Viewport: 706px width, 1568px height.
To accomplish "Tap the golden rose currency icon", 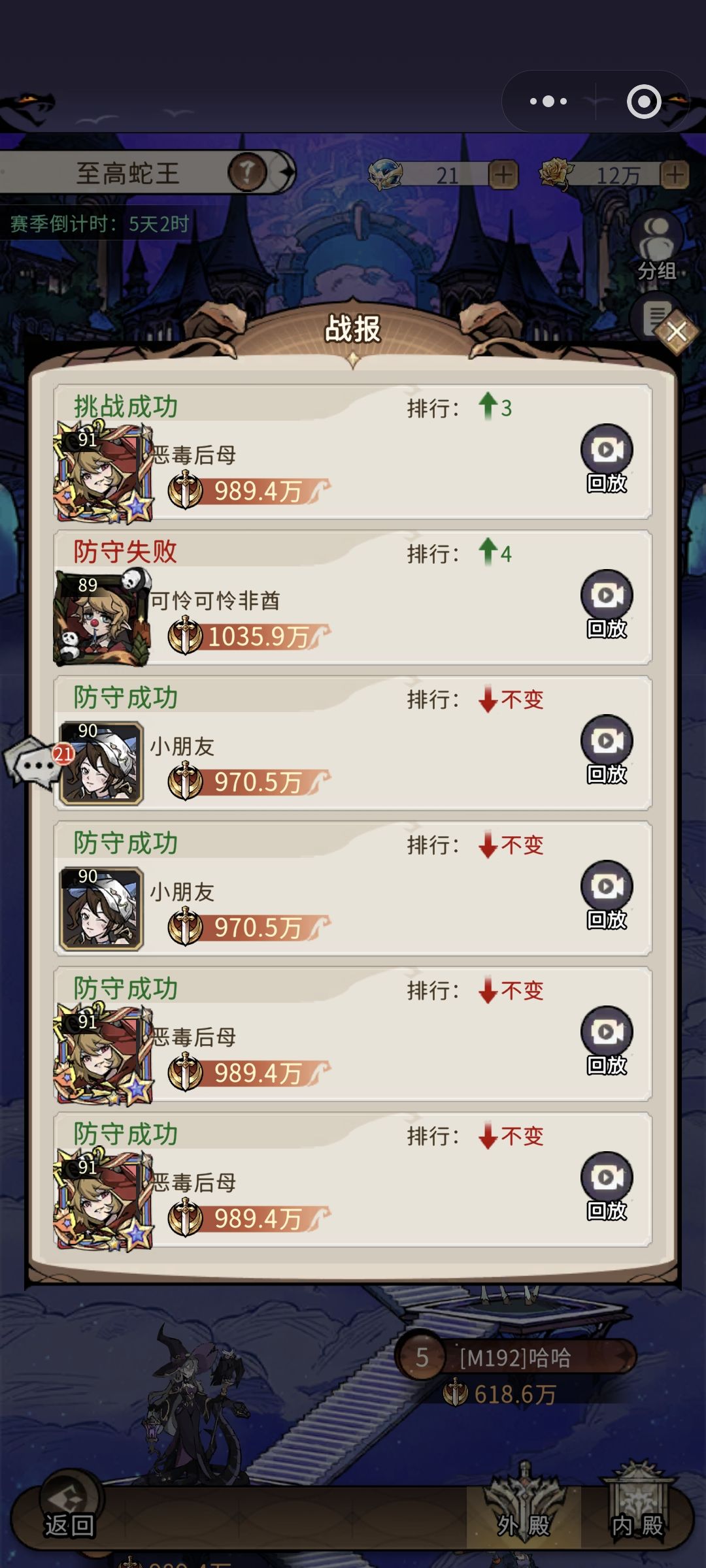I will (557, 174).
